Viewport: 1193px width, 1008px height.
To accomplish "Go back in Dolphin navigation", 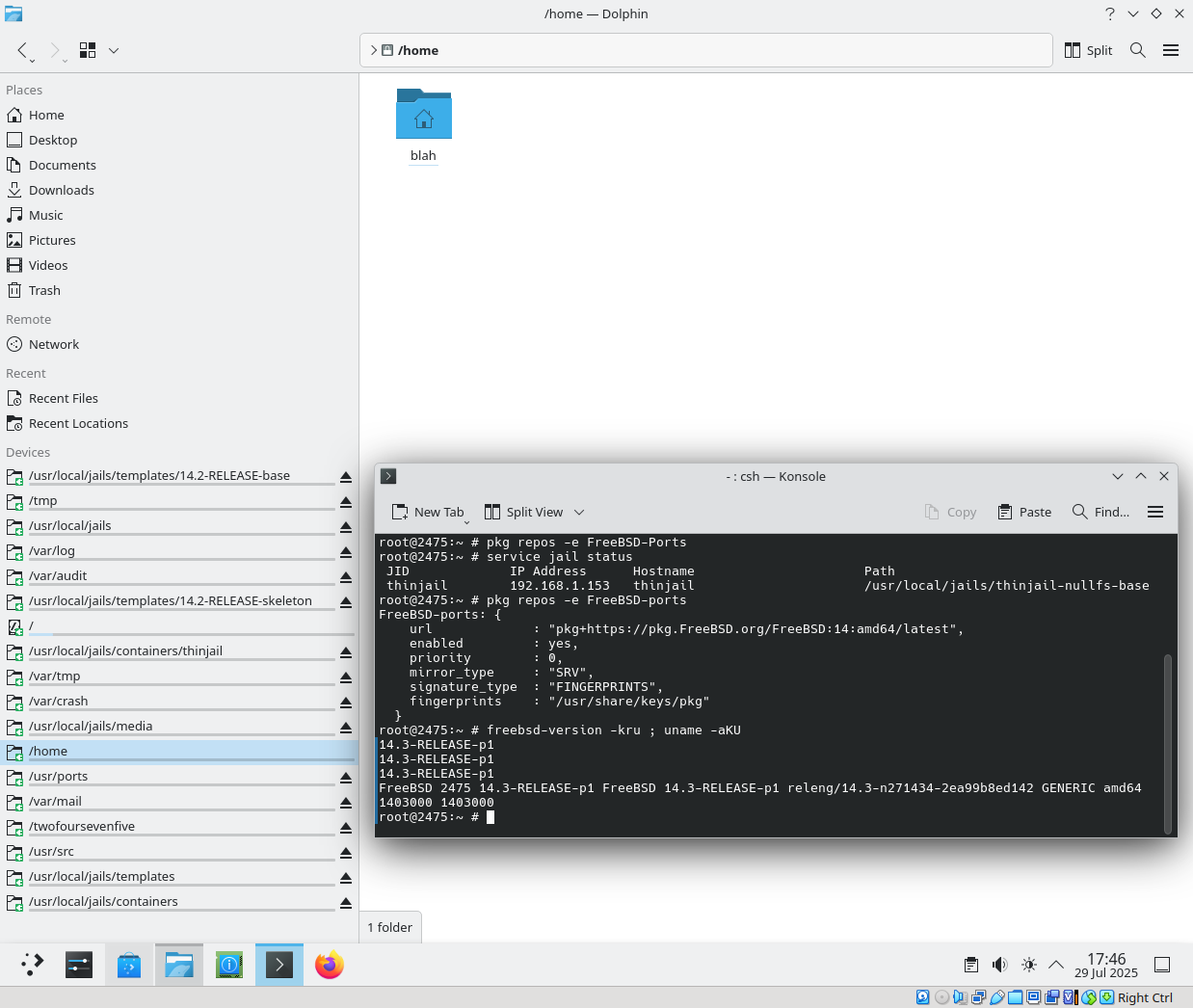I will [22, 50].
